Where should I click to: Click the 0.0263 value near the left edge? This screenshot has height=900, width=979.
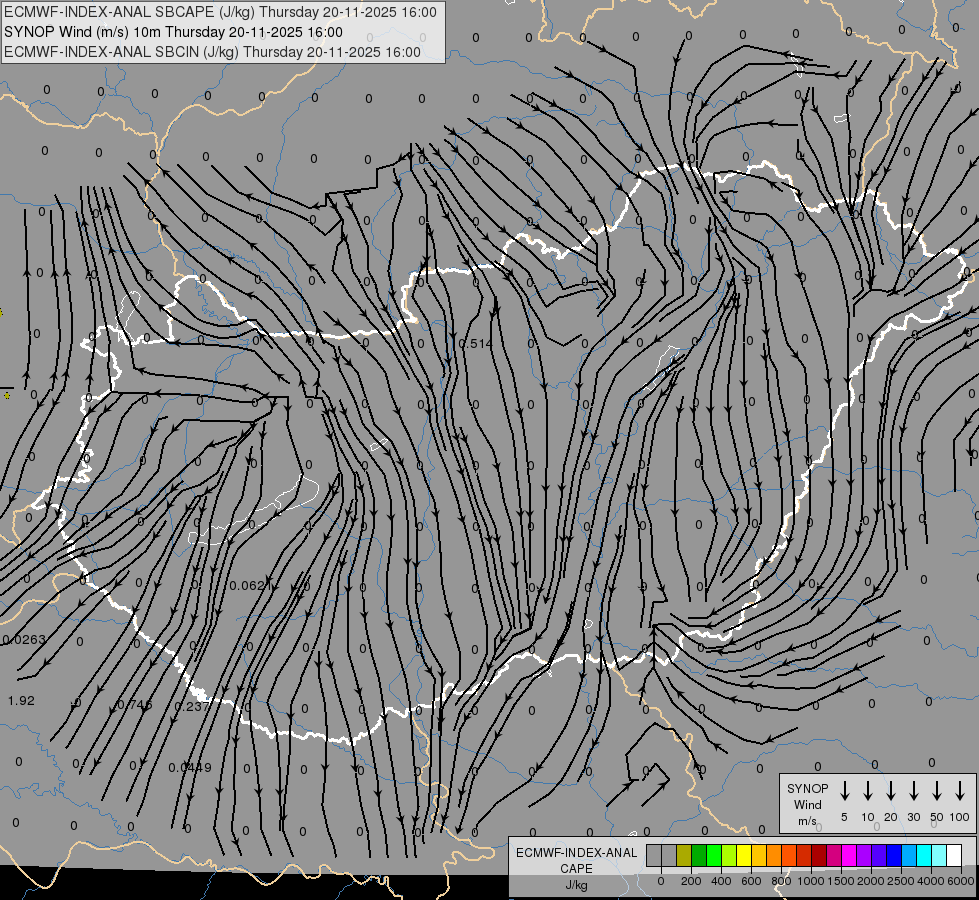pos(24,639)
